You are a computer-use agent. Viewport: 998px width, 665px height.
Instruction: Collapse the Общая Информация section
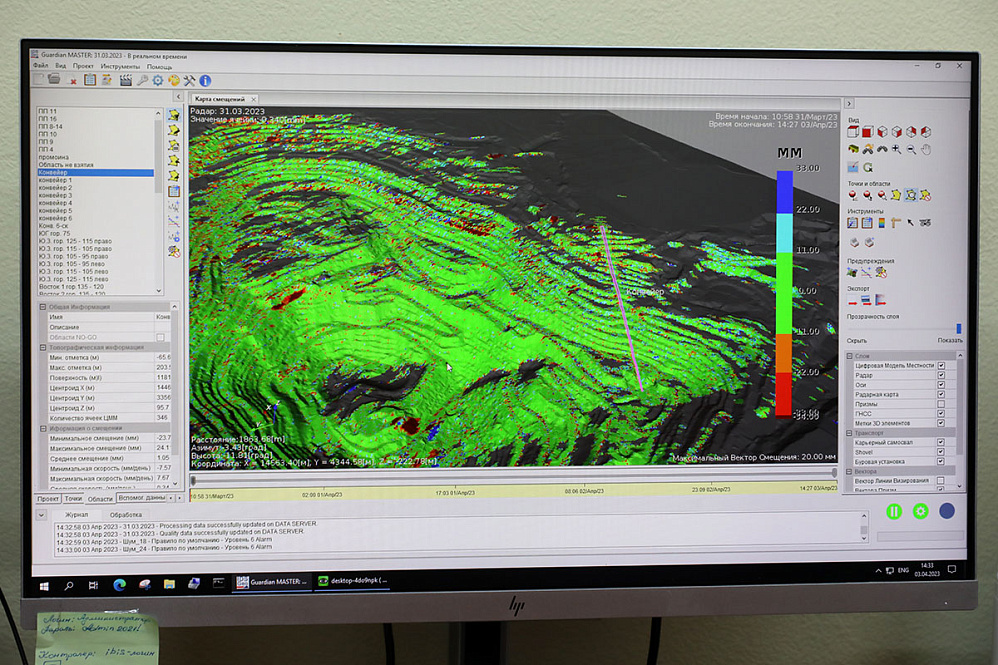click(x=43, y=307)
